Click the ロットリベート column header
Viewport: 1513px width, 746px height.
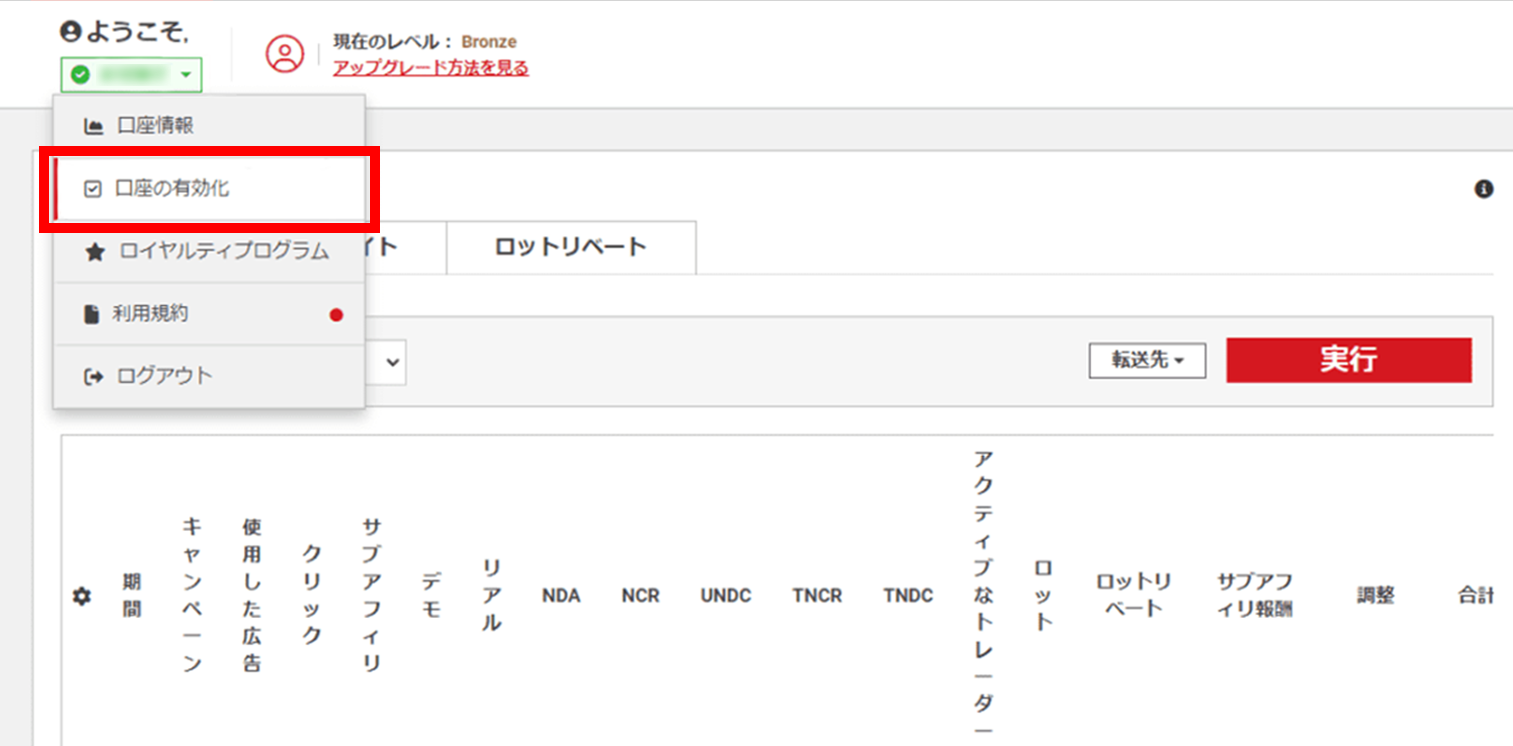click(x=1133, y=596)
